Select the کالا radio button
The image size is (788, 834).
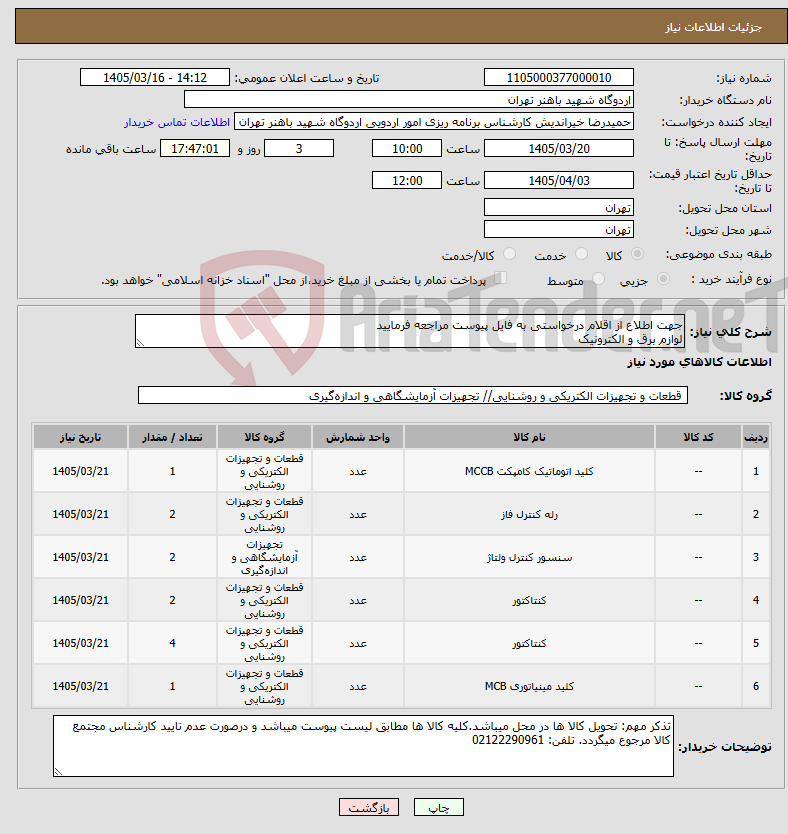637,254
